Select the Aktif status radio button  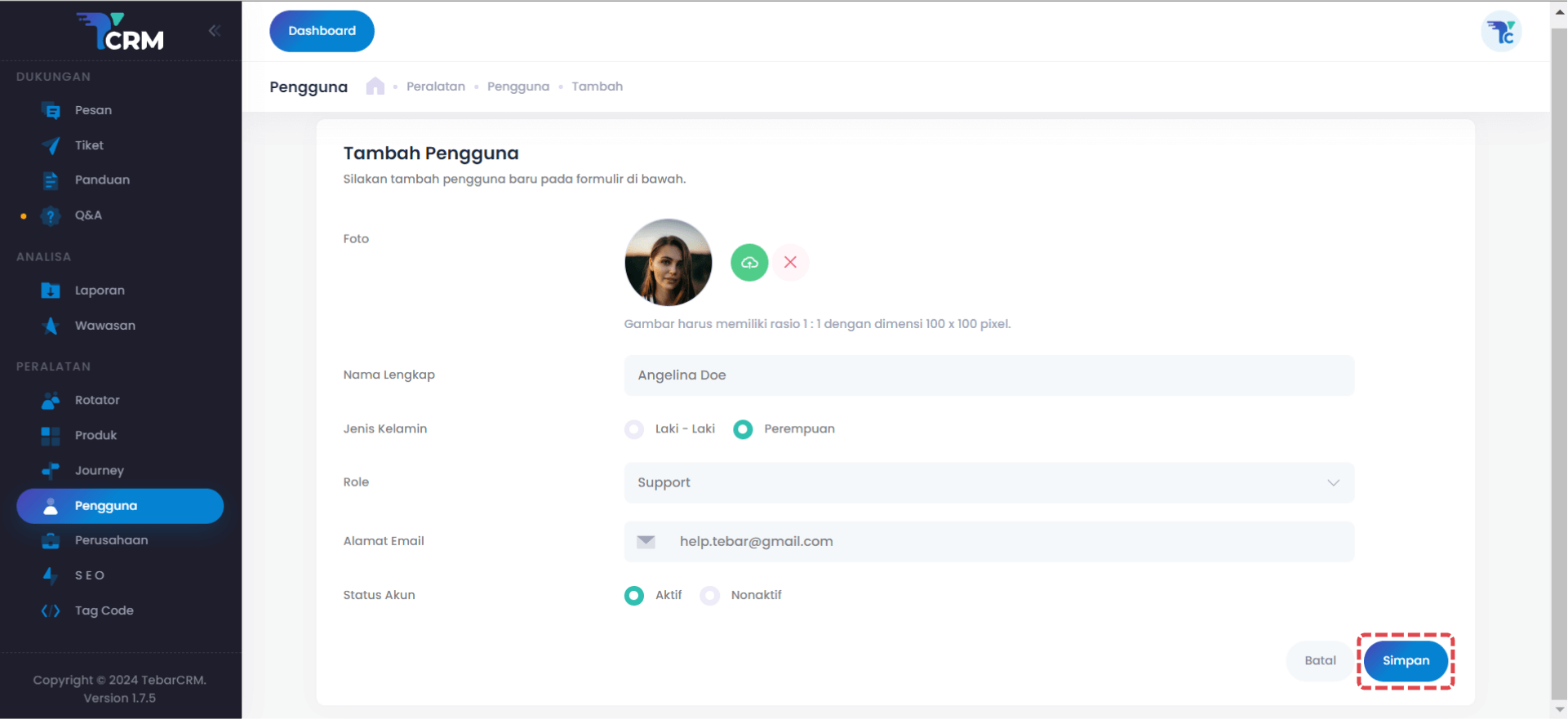(x=634, y=596)
